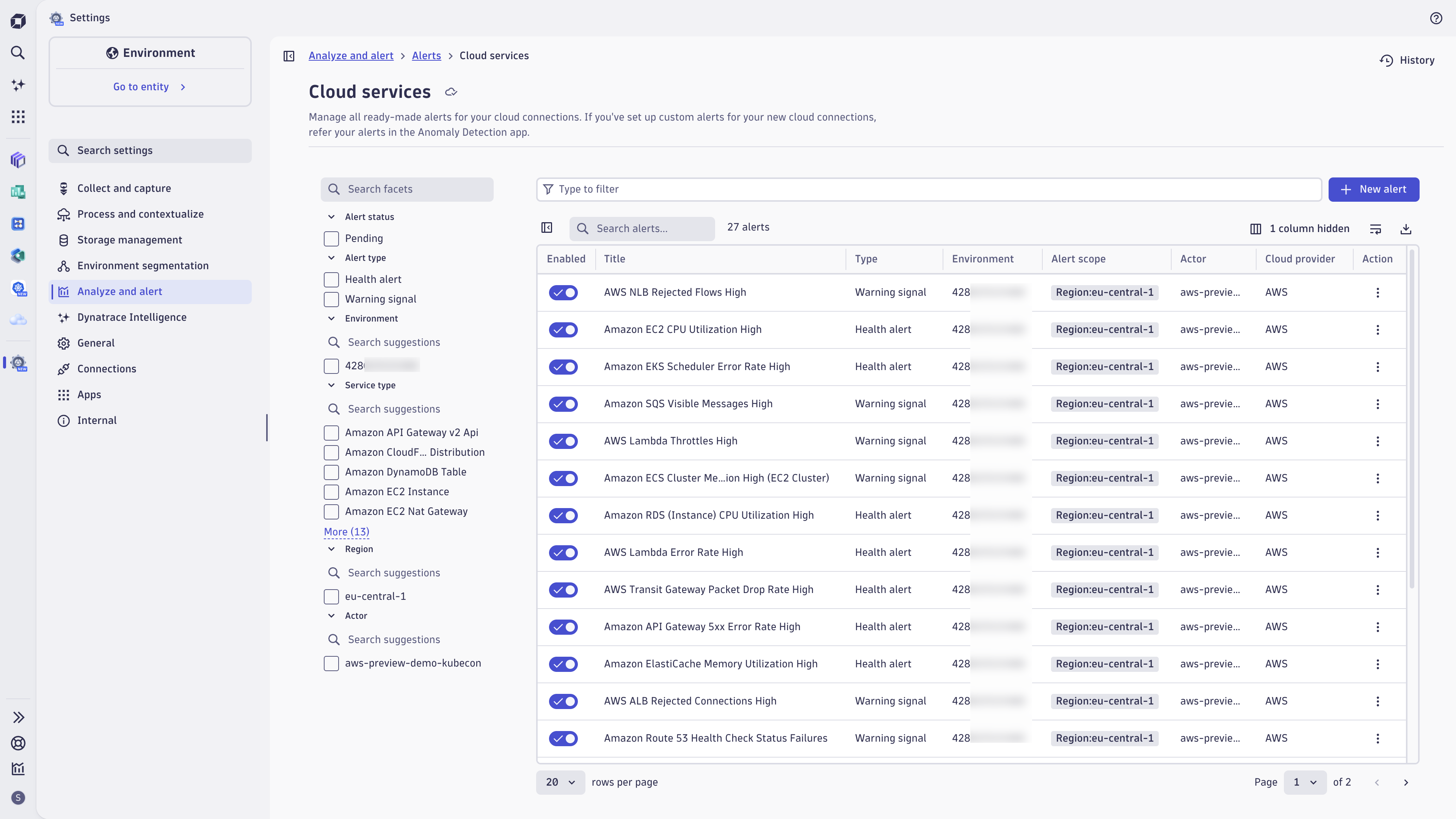
Task: Open actions menu for AWS NLB Rejected Flows High
Action: click(x=1378, y=293)
